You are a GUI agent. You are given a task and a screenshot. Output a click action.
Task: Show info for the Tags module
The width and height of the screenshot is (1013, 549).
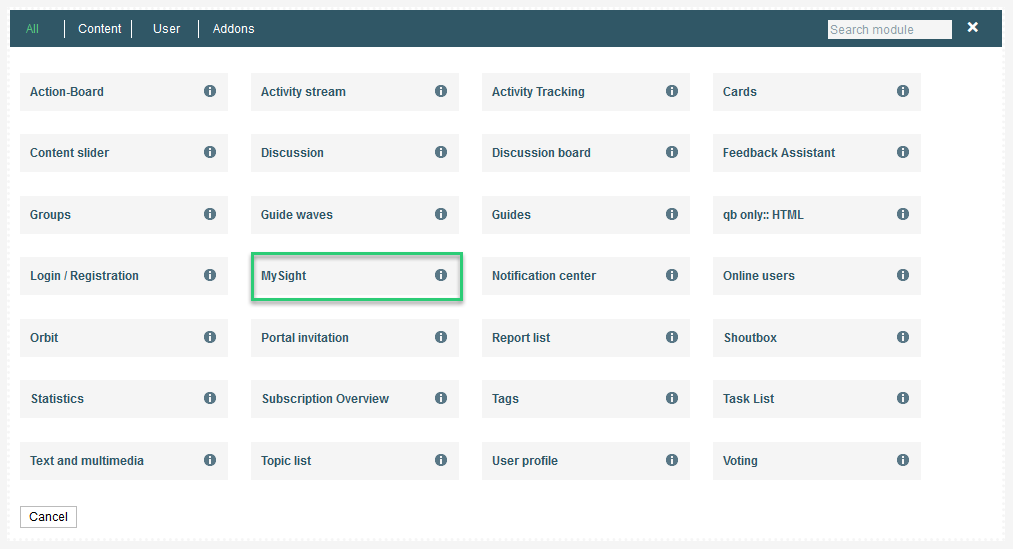point(672,398)
